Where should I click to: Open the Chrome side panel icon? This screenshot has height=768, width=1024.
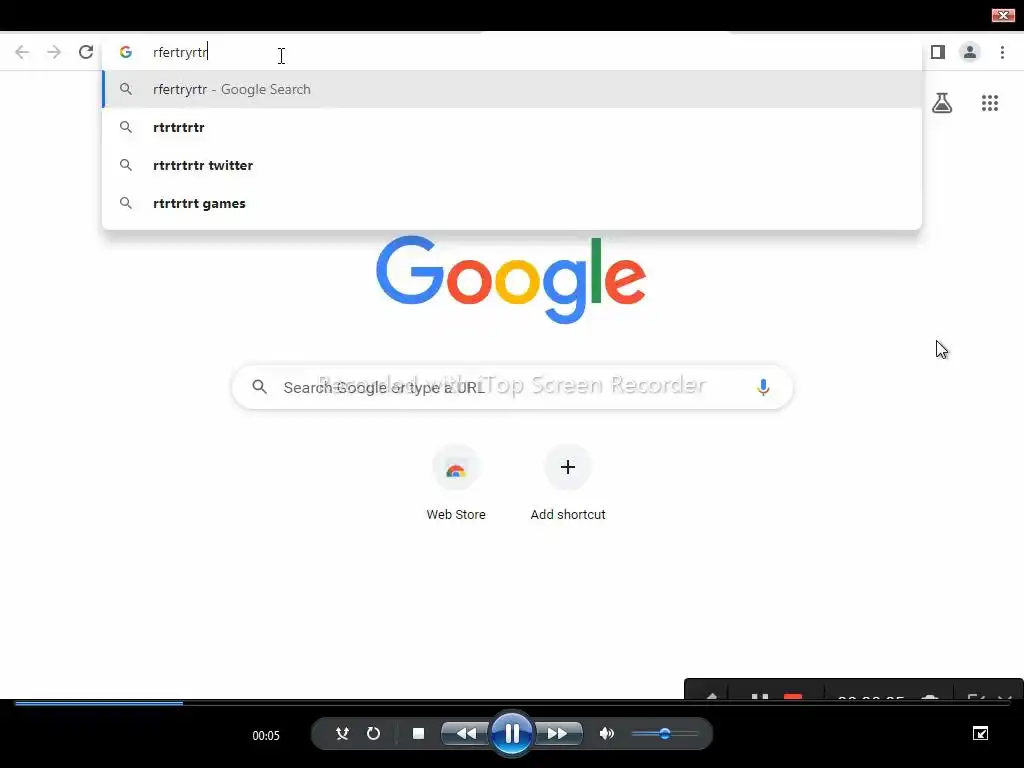tap(938, 52)
